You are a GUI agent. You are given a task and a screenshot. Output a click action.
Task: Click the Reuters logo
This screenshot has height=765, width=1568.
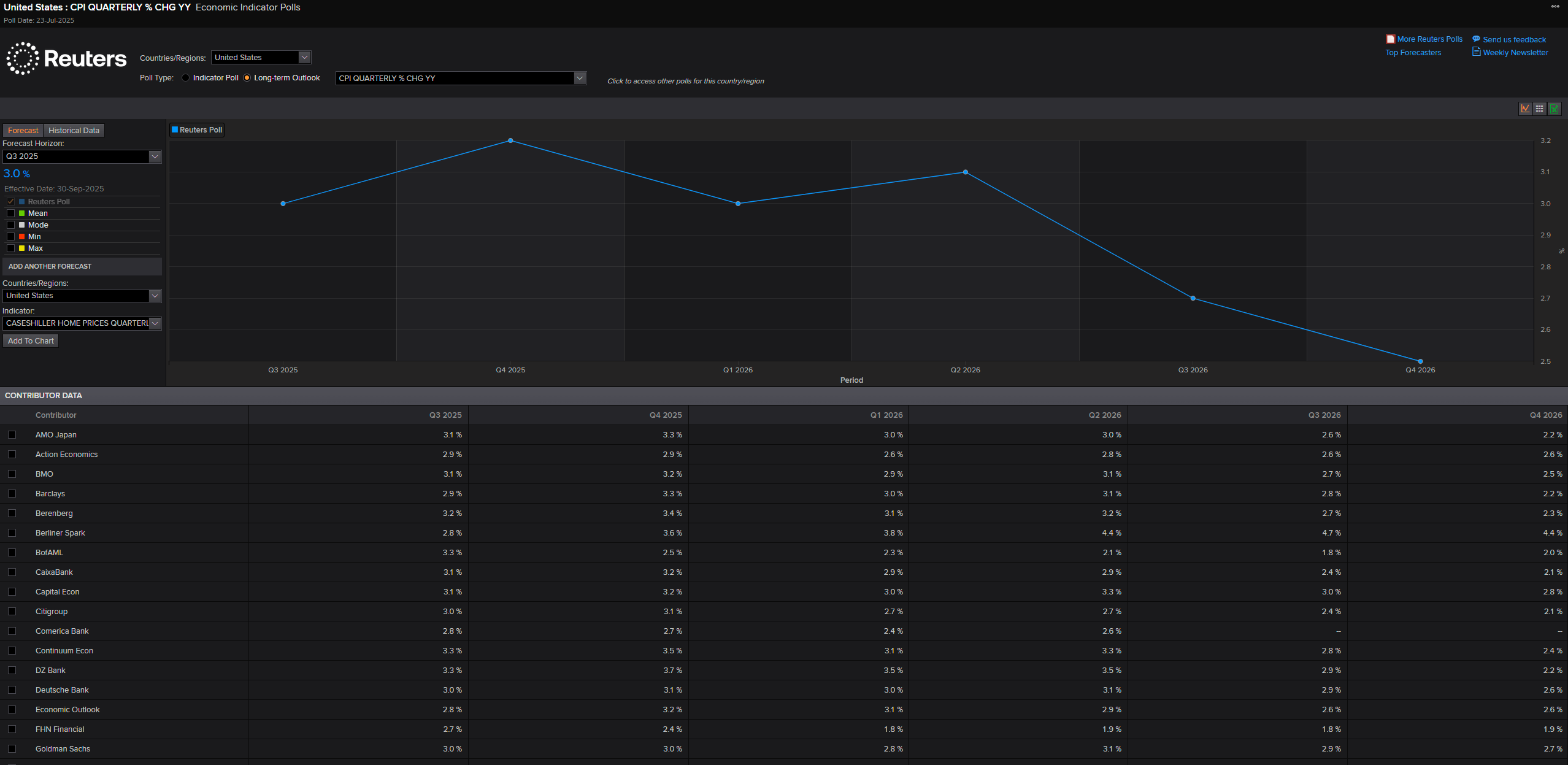(x=66, y=59)
